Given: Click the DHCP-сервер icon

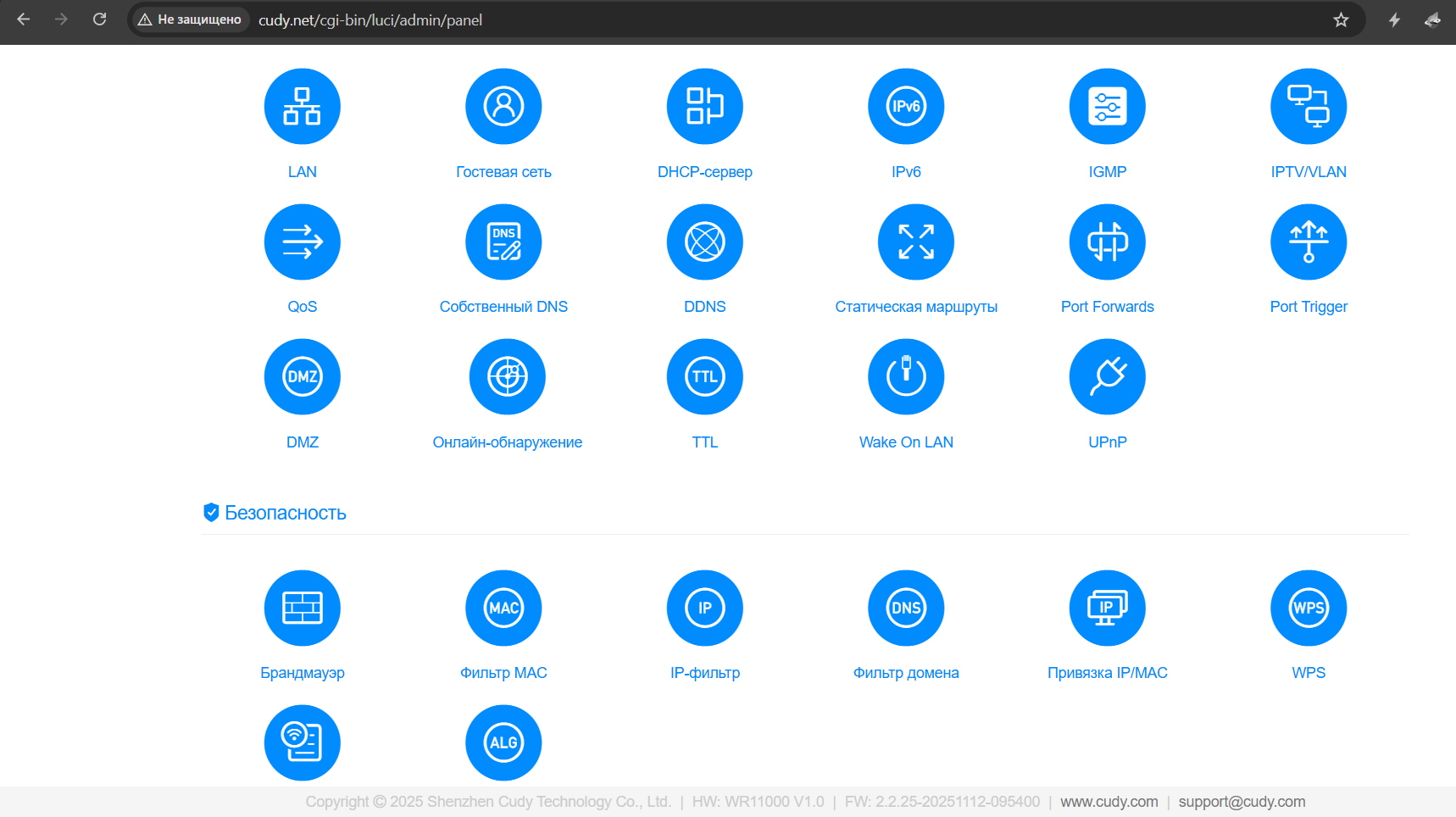Looking at the screenshot, I should click(x=704, y=107).
